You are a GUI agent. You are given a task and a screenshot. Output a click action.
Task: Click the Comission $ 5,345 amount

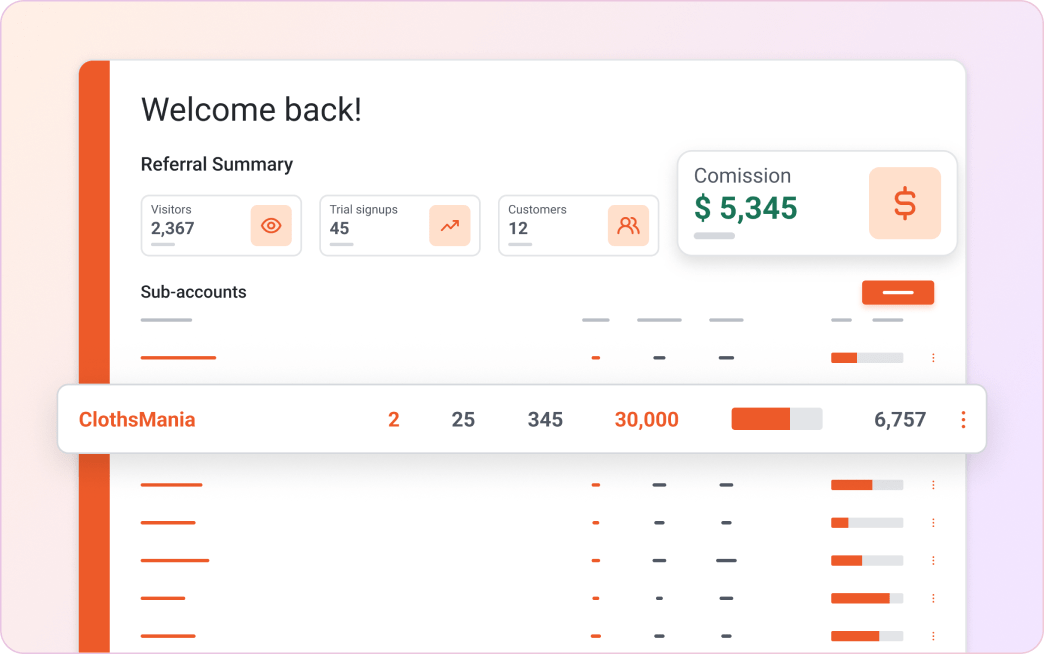[x=746, y=208]
